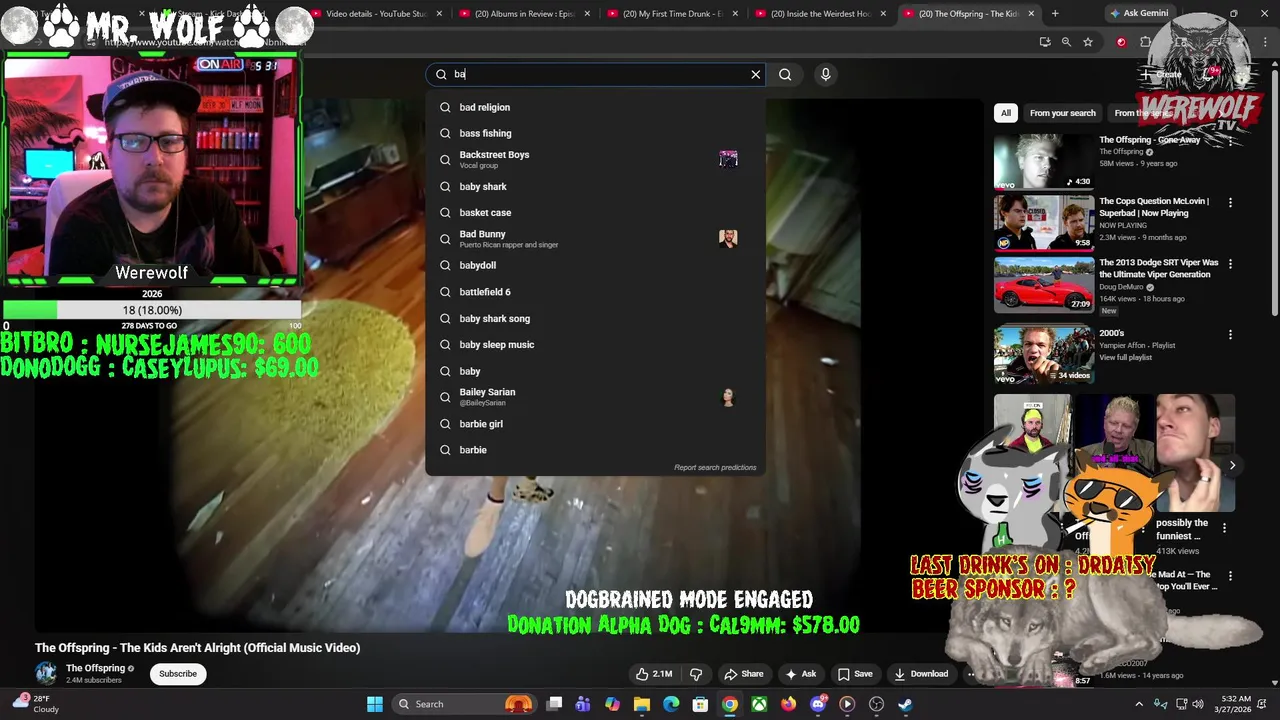
Task: Open options menu for Dodge Viper video
Action: click(1230, 264)
